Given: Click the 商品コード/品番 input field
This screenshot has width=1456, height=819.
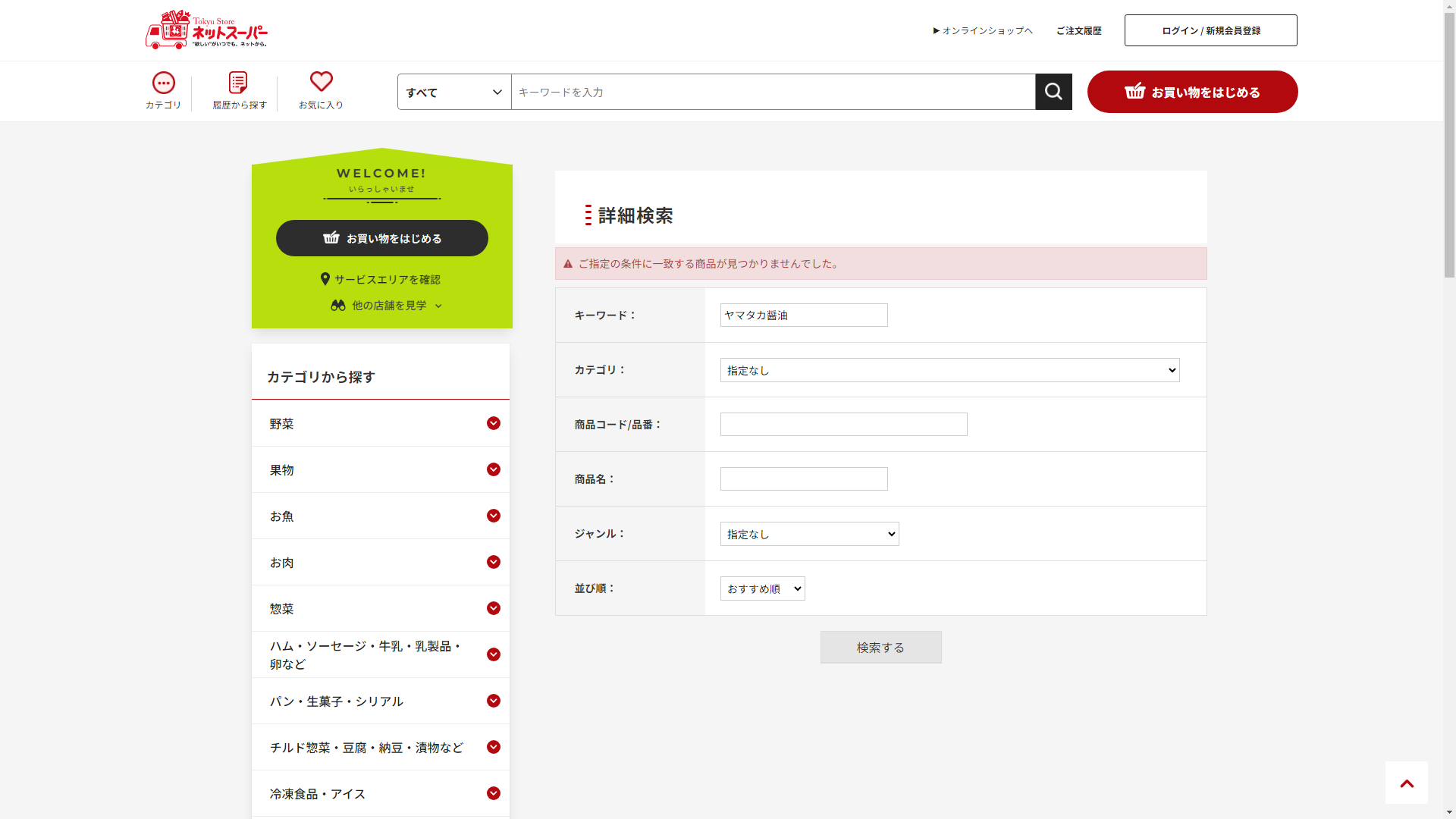Looking at the screenshot, I should click(843, 425).
